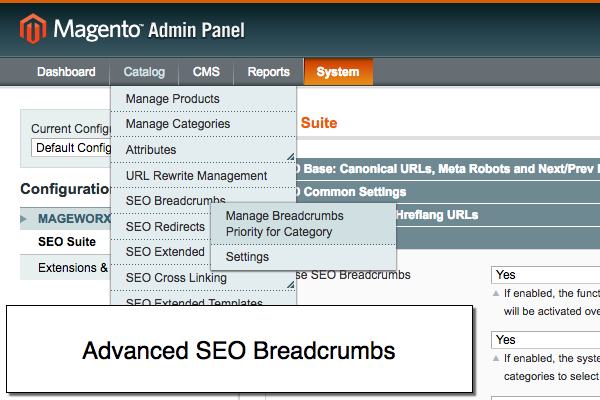
Task: Open the Dashboard menu
Action: coord(66,72)
